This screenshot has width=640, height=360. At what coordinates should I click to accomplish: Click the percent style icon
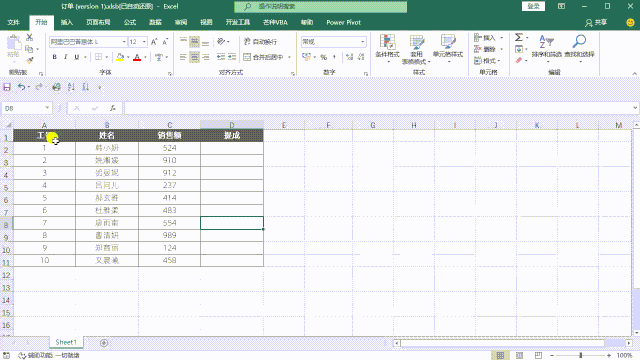324,57
